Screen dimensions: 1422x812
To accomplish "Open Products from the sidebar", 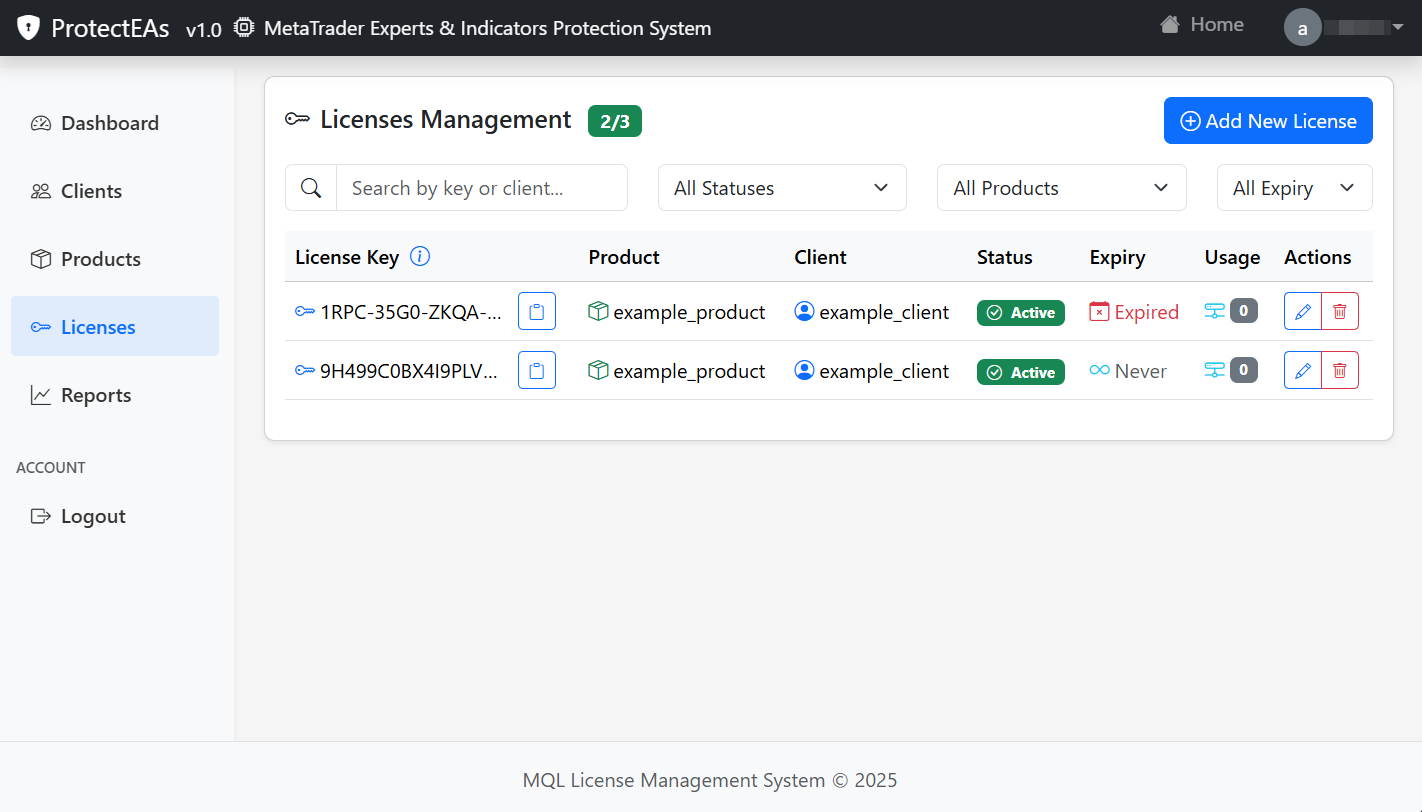I will click(x=115, y=259).
